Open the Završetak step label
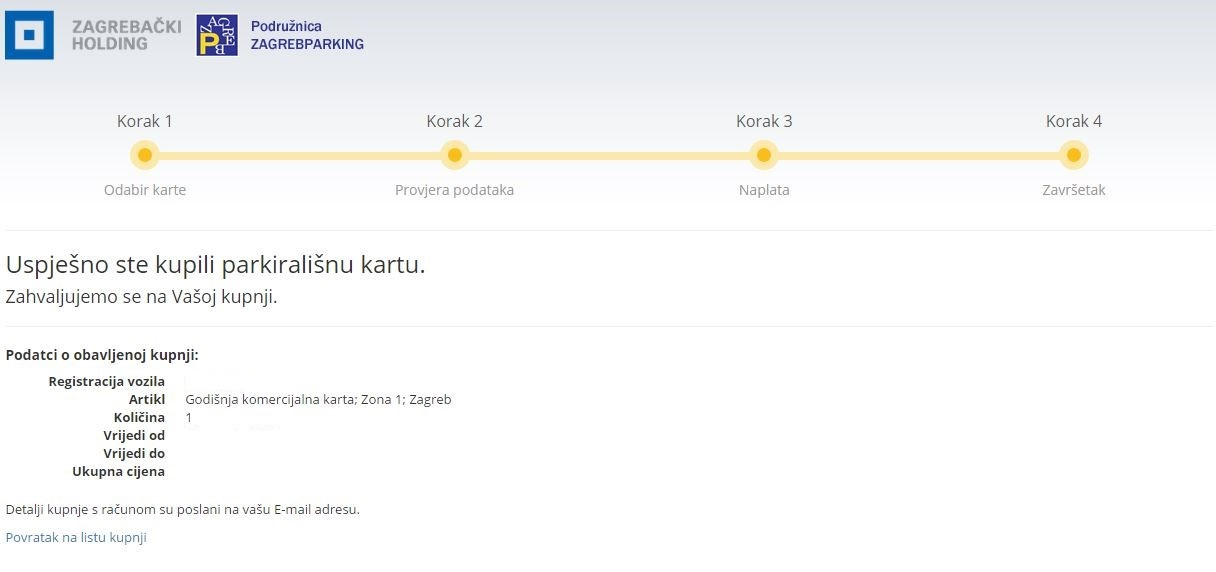 [x=1073, y=190]
